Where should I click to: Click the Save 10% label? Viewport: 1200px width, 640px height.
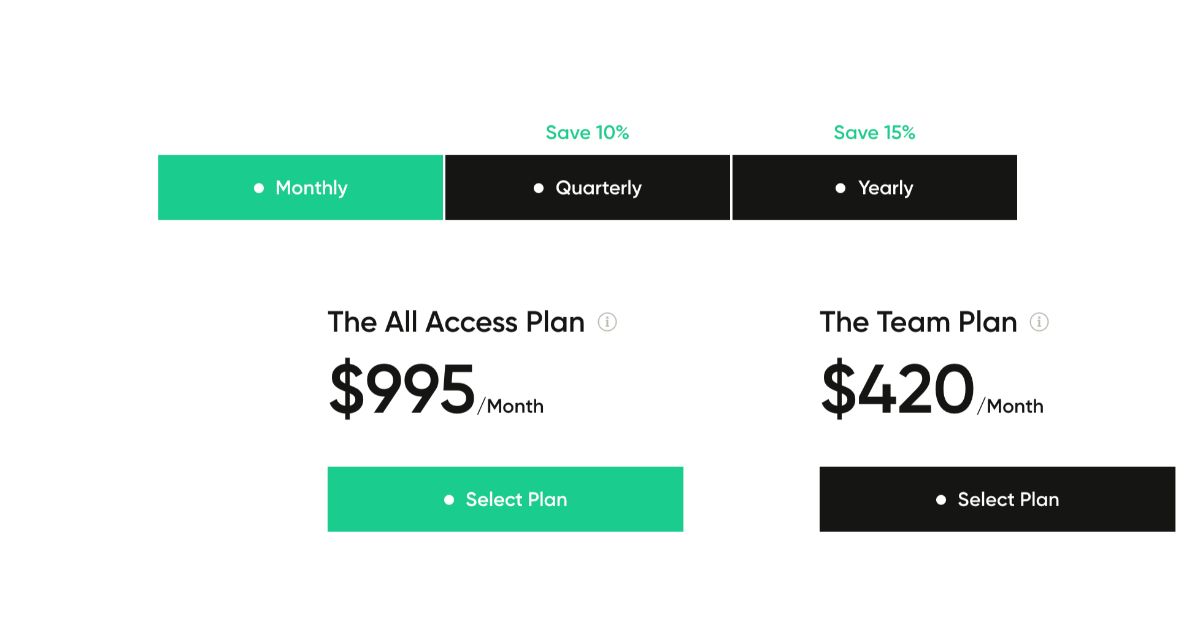587,133
